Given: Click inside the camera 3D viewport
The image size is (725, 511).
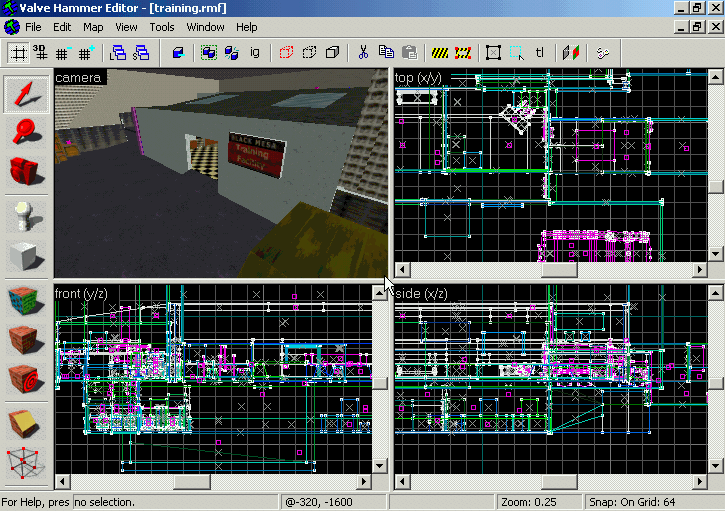Looking at the screenshot, I should click(221, 173).
